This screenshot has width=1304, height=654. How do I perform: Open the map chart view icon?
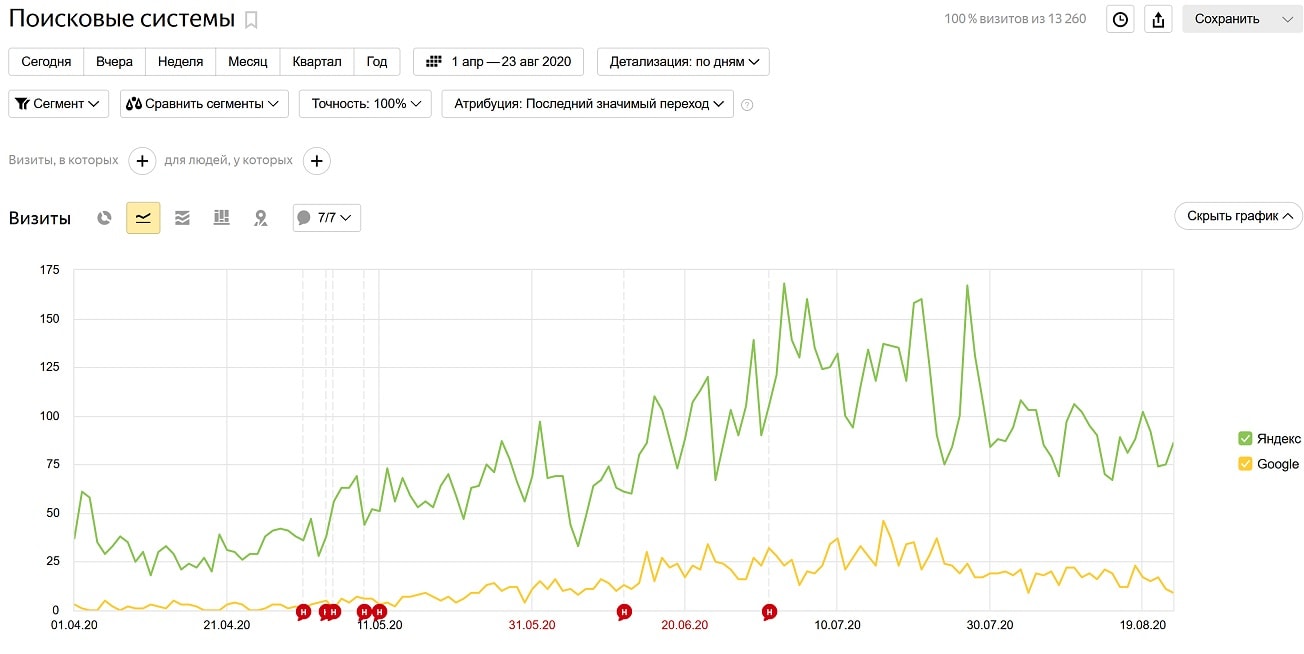(260, 218)
